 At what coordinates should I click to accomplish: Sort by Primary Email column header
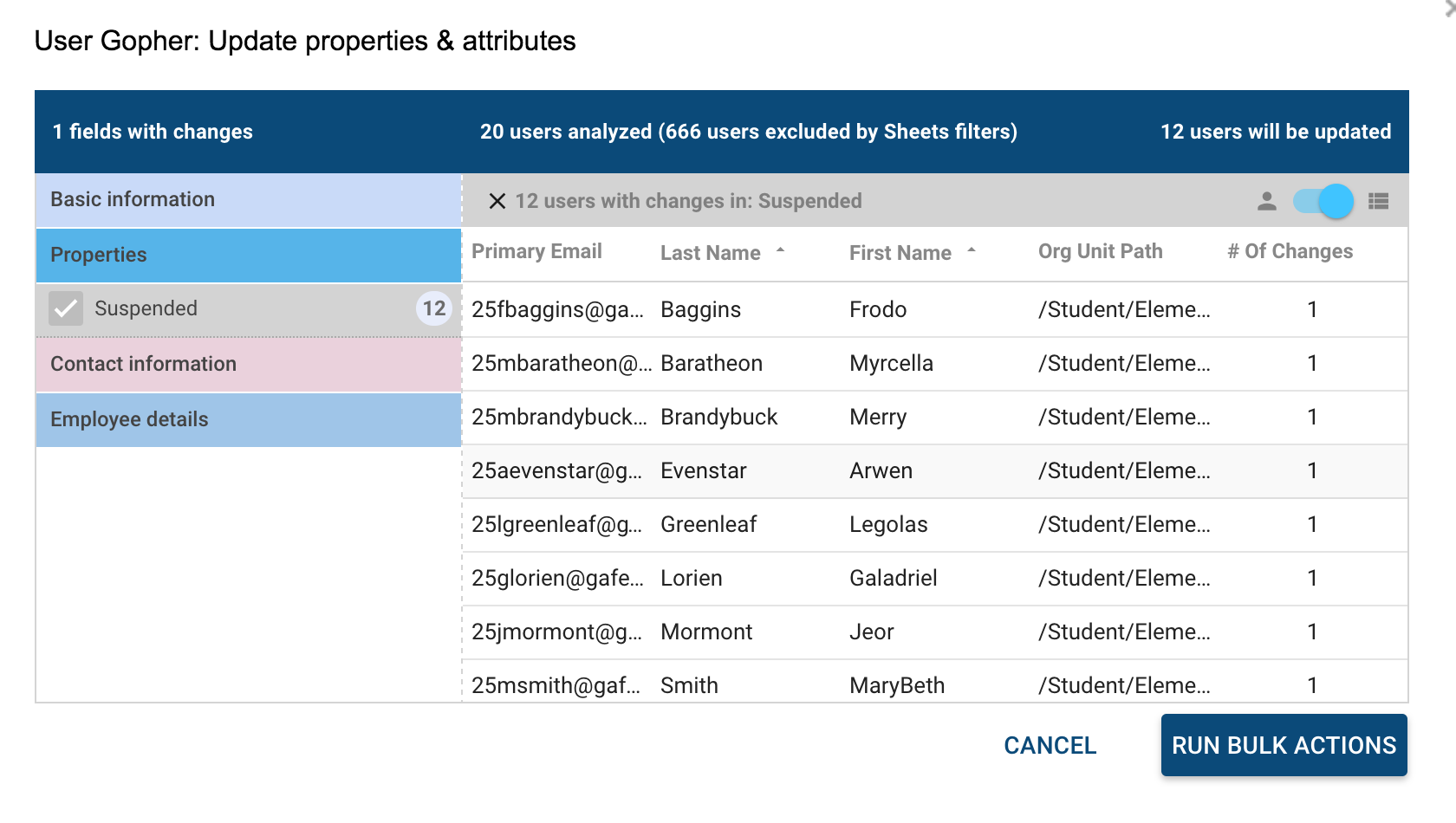point(536,252)
